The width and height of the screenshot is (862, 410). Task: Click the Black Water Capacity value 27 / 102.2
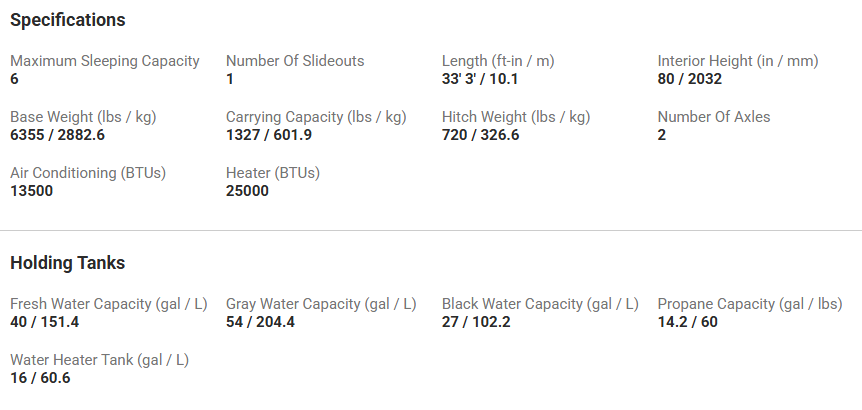(x=476, y=322)
